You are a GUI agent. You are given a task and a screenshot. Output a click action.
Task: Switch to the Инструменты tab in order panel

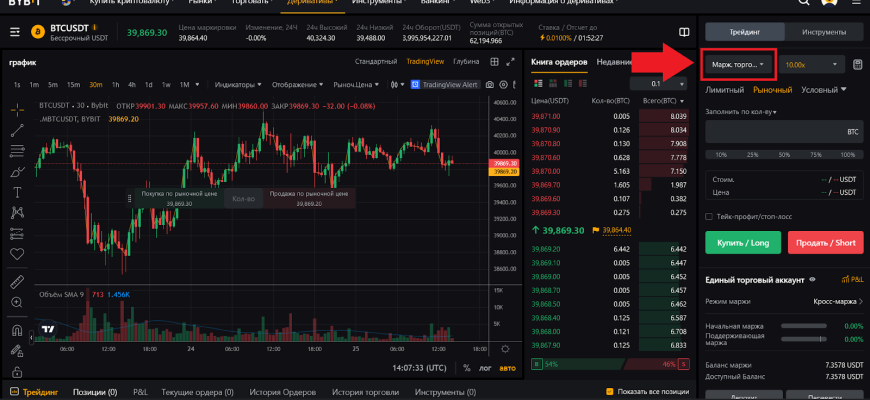824,32
